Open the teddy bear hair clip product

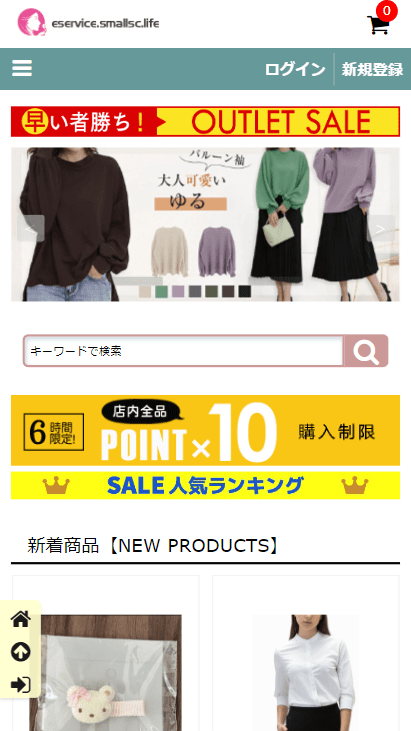click(106, 673)
